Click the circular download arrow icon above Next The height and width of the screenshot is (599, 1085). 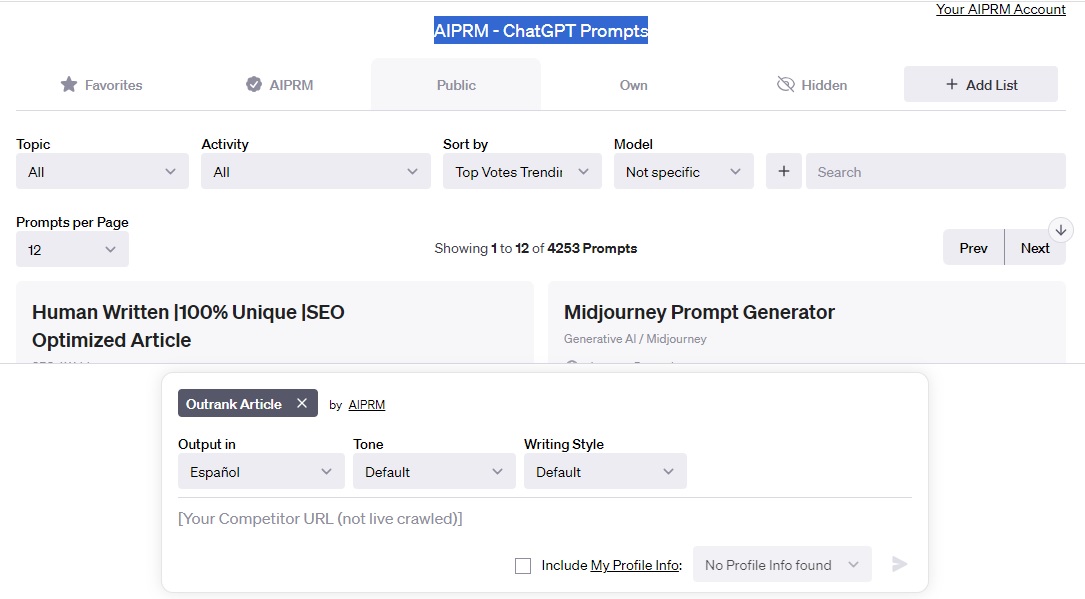point(1060,229)
